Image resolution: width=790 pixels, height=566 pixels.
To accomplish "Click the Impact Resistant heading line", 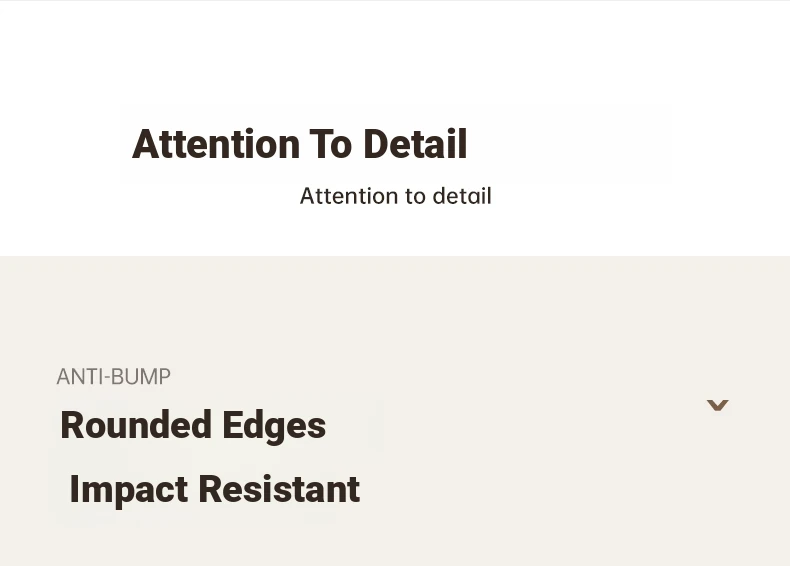I will click(215, 489).
